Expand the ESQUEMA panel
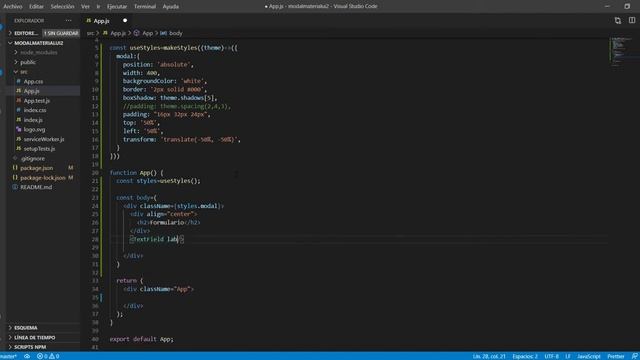Screen dimensions: 640x360 point(43,328)
